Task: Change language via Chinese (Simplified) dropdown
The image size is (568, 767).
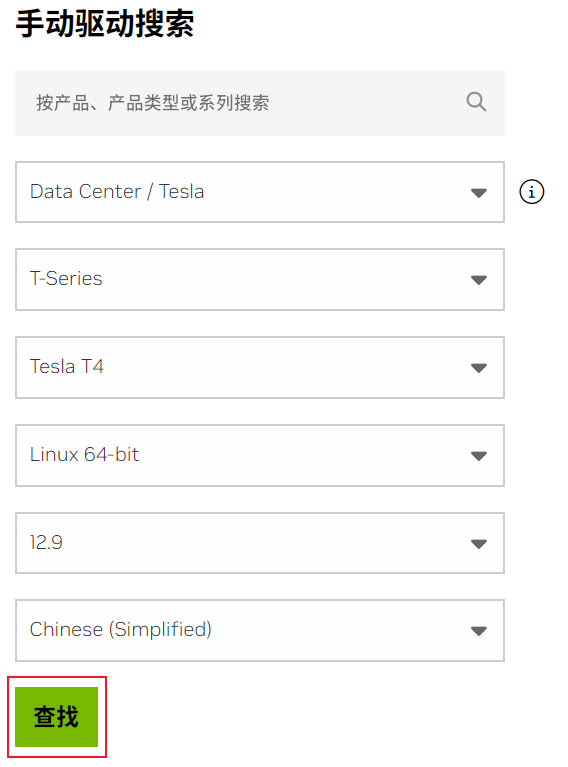Action: pyautogui.click(x=260, y=631)
